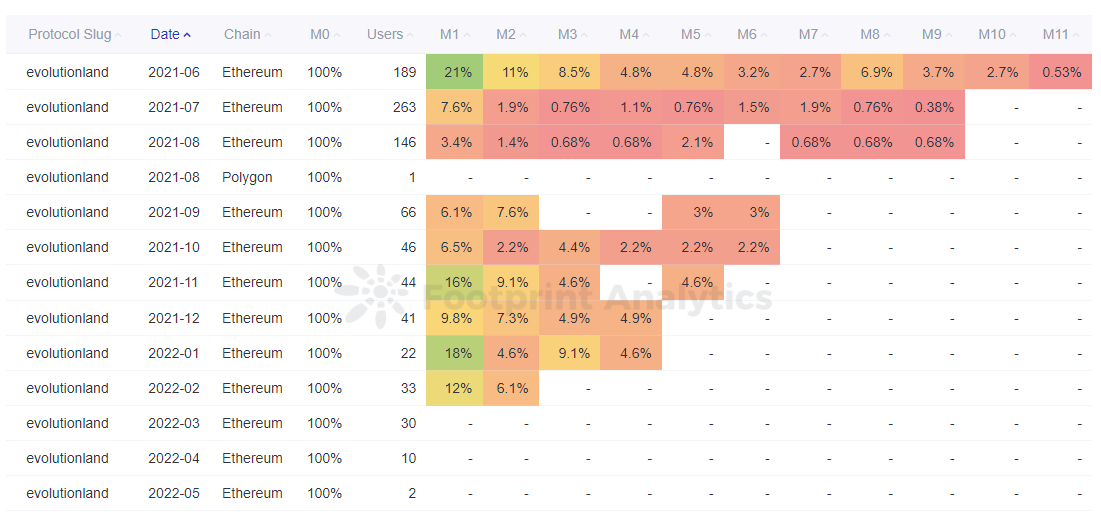1101x522 pixels.
Task: Select the 0.53% cell under M11
Action: tap(1061, 72)
